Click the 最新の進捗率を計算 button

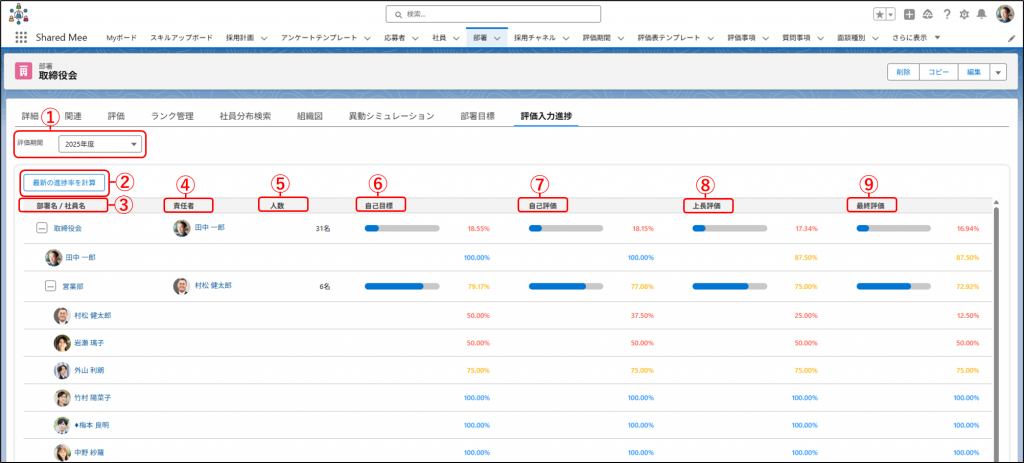(x=64, y=183)
